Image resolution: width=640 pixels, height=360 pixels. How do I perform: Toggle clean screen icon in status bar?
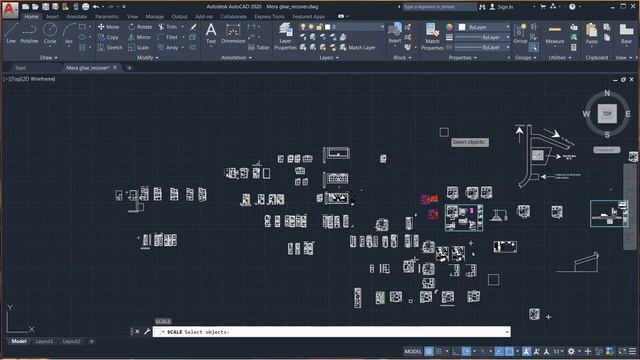(x=622, y=351)
